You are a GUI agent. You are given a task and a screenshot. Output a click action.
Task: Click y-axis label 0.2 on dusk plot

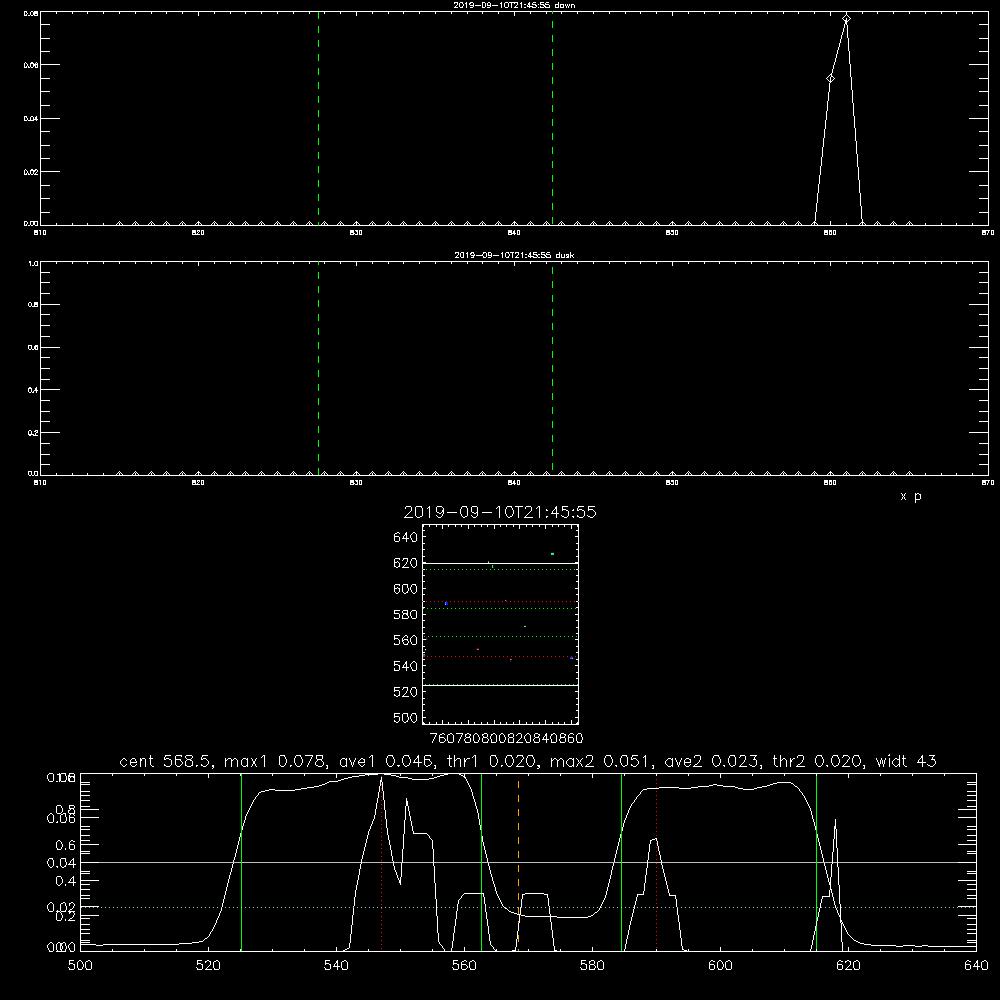34,432
